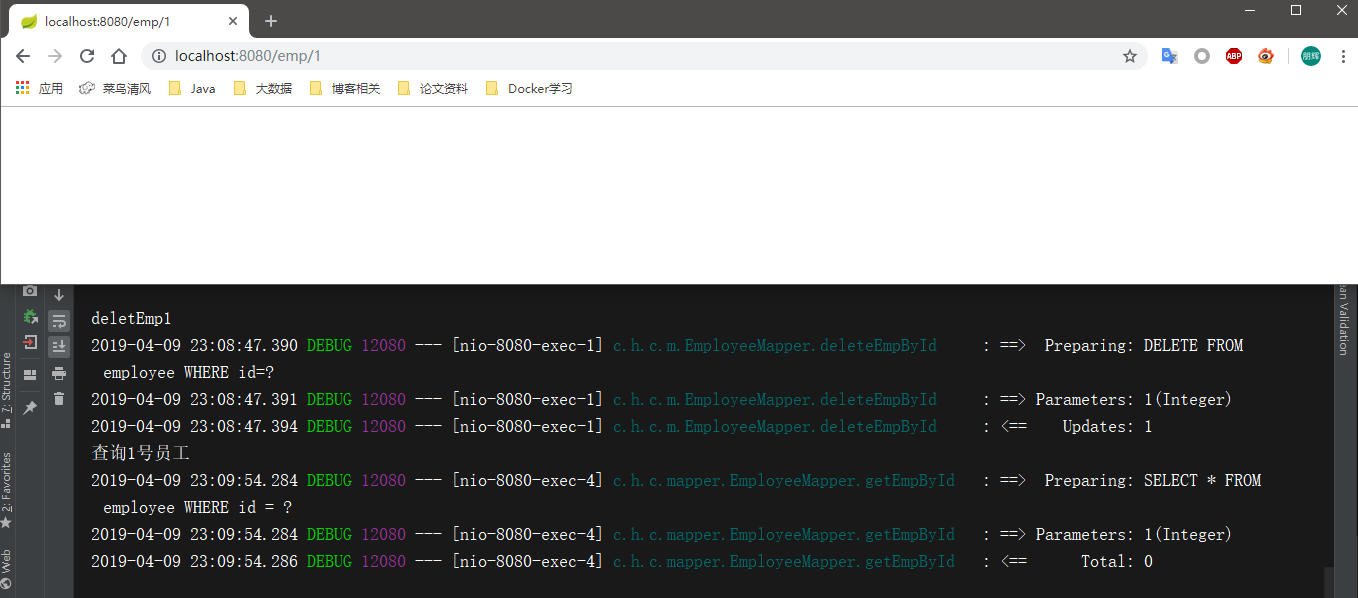Open Adblock Plus extension
Image resolution: width=1358 pixels, height=598 pixels.
click(1234, 56)
